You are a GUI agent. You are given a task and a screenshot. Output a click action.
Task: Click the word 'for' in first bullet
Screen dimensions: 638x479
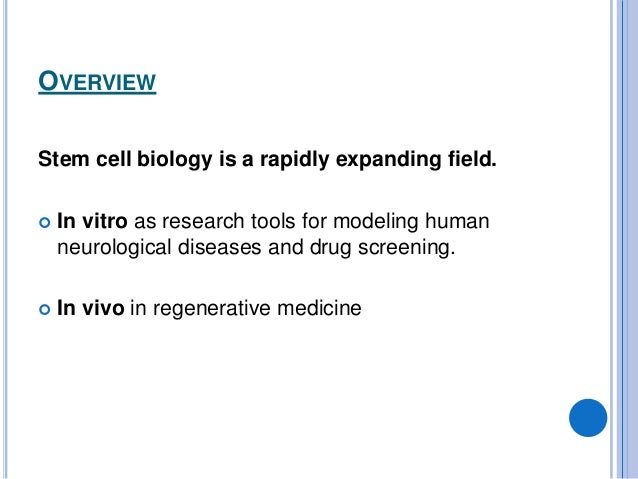tap(314, 221)
